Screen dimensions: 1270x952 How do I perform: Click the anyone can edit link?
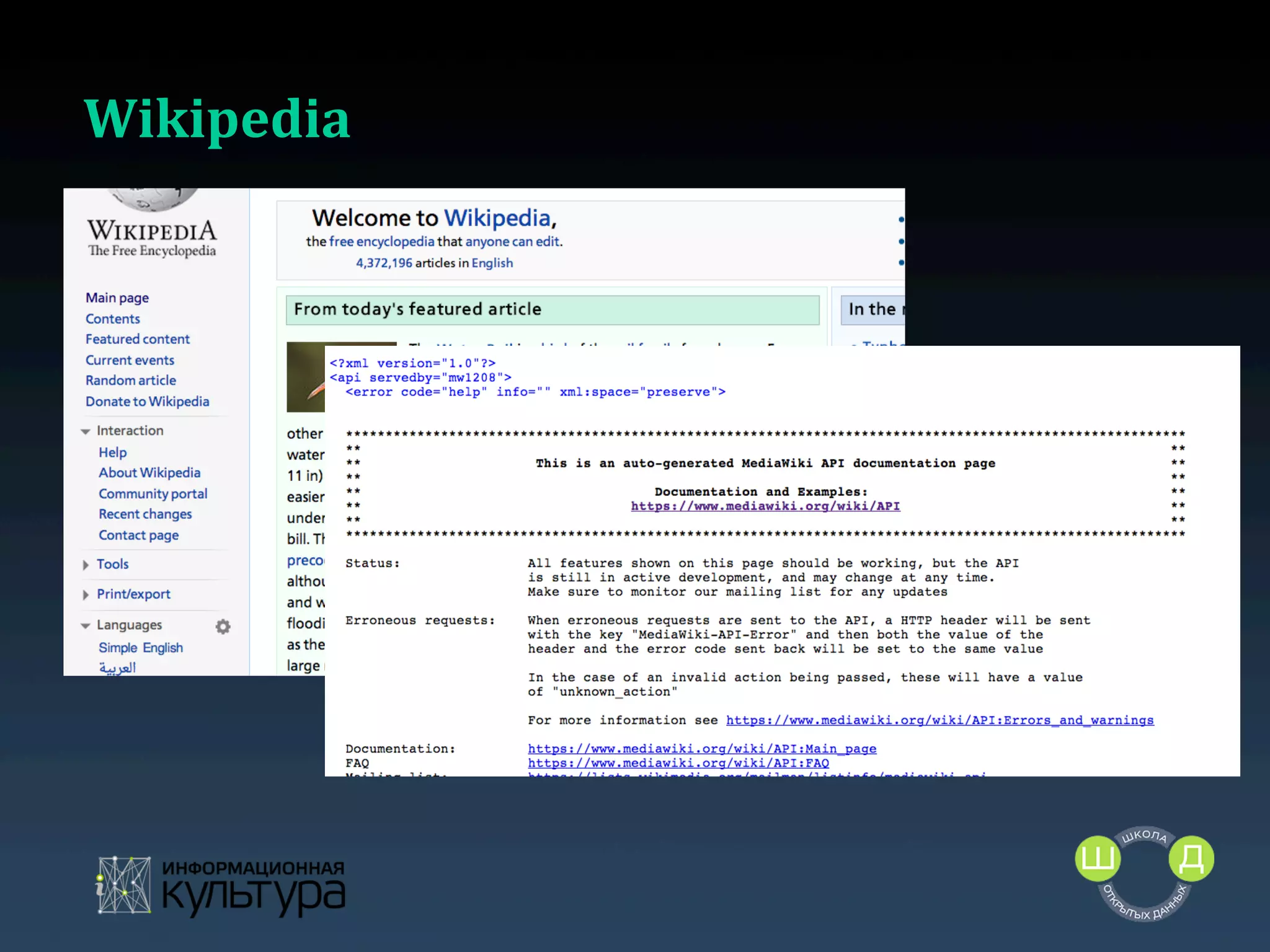click(x=512, y=242)
